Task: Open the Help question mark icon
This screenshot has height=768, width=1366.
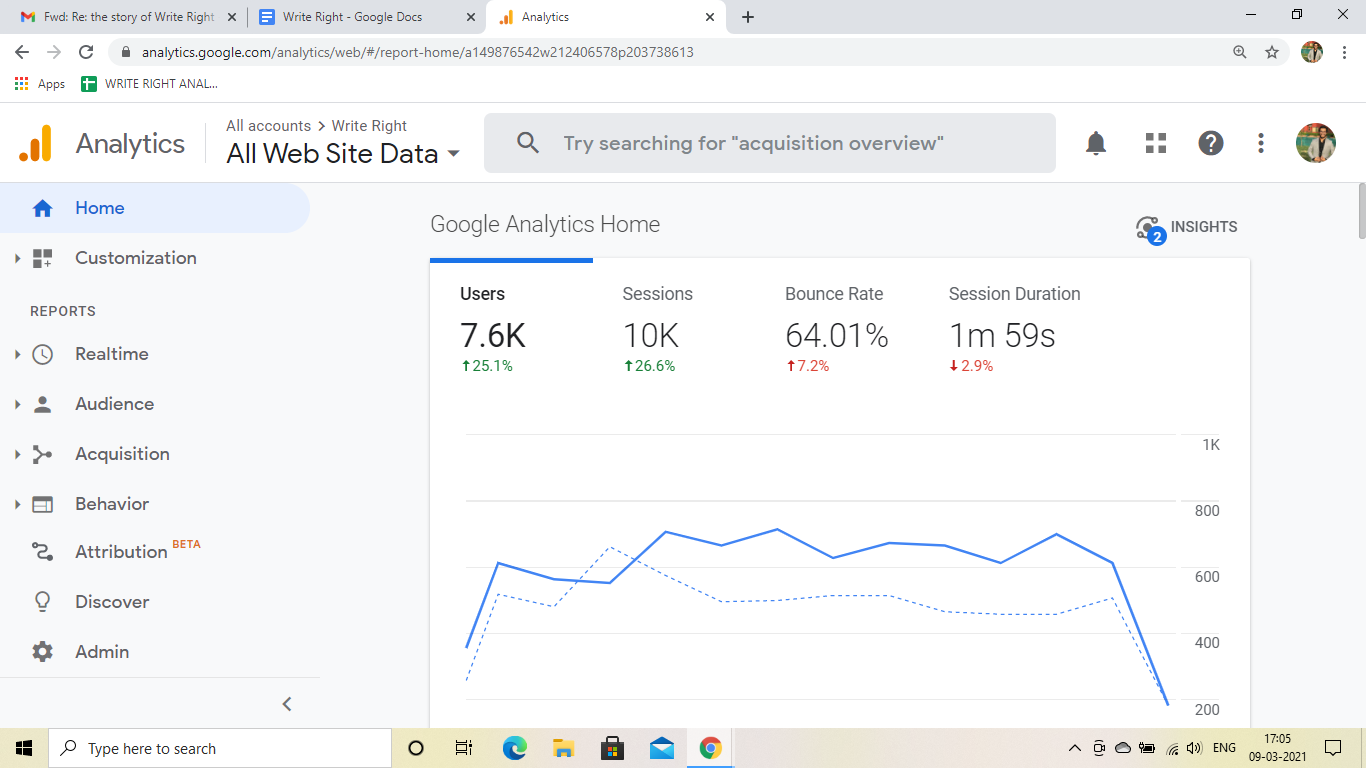Action: [1211, 143]
